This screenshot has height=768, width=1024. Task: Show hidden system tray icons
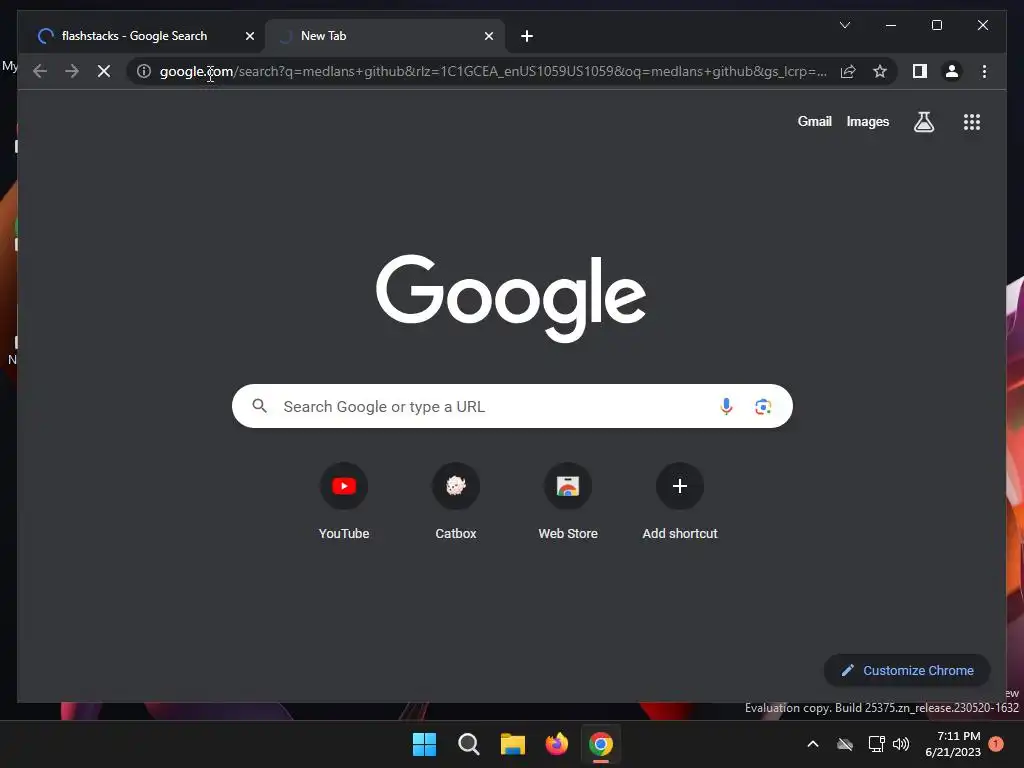(x=813, y=744)
